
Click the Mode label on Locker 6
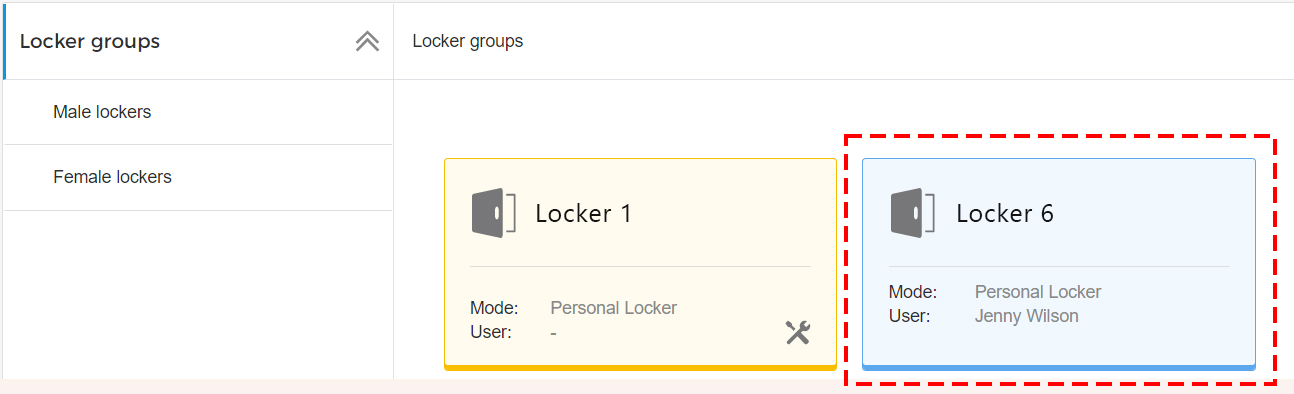pos(913,292)
